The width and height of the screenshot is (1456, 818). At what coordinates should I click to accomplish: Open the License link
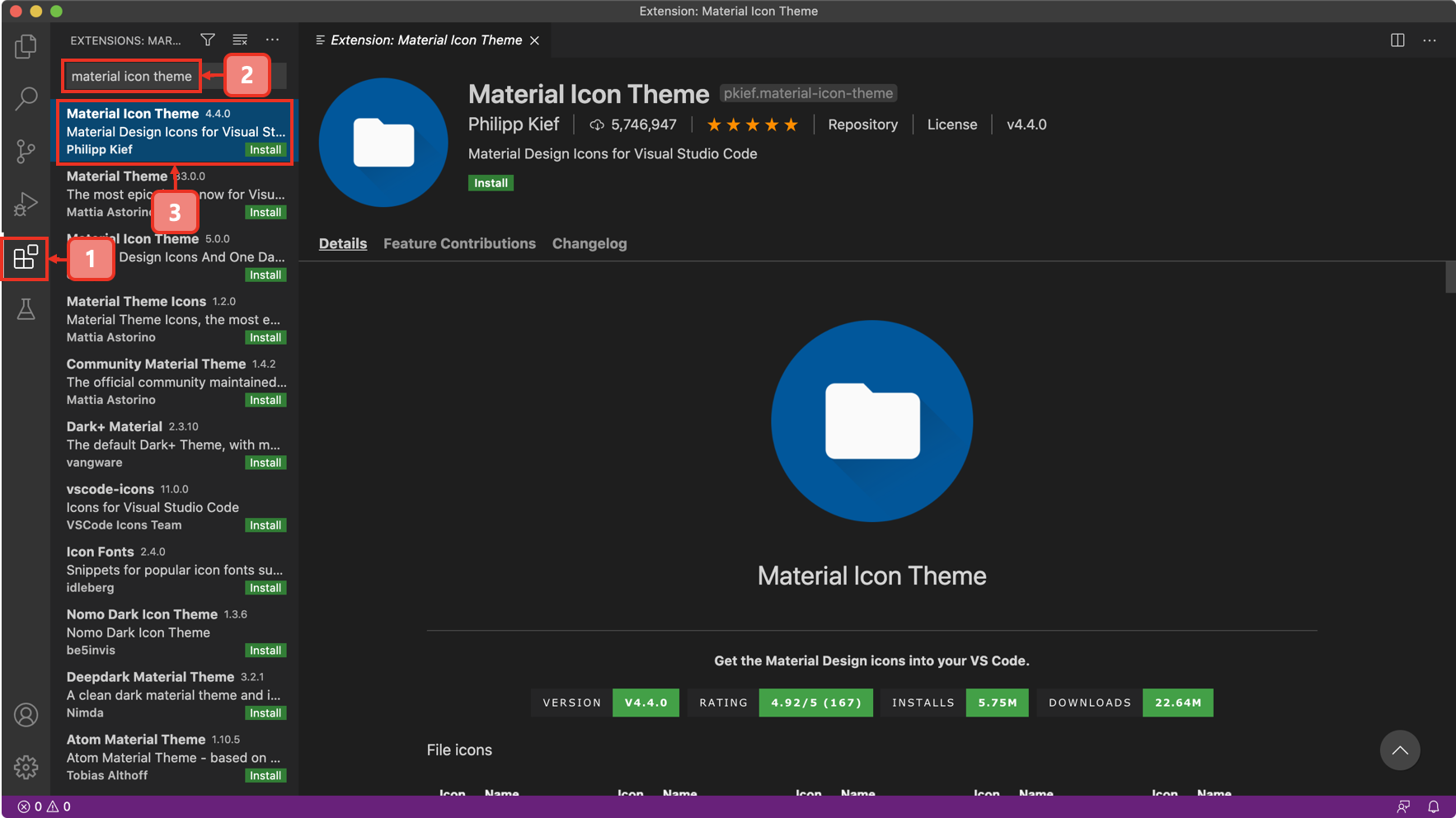951,125
